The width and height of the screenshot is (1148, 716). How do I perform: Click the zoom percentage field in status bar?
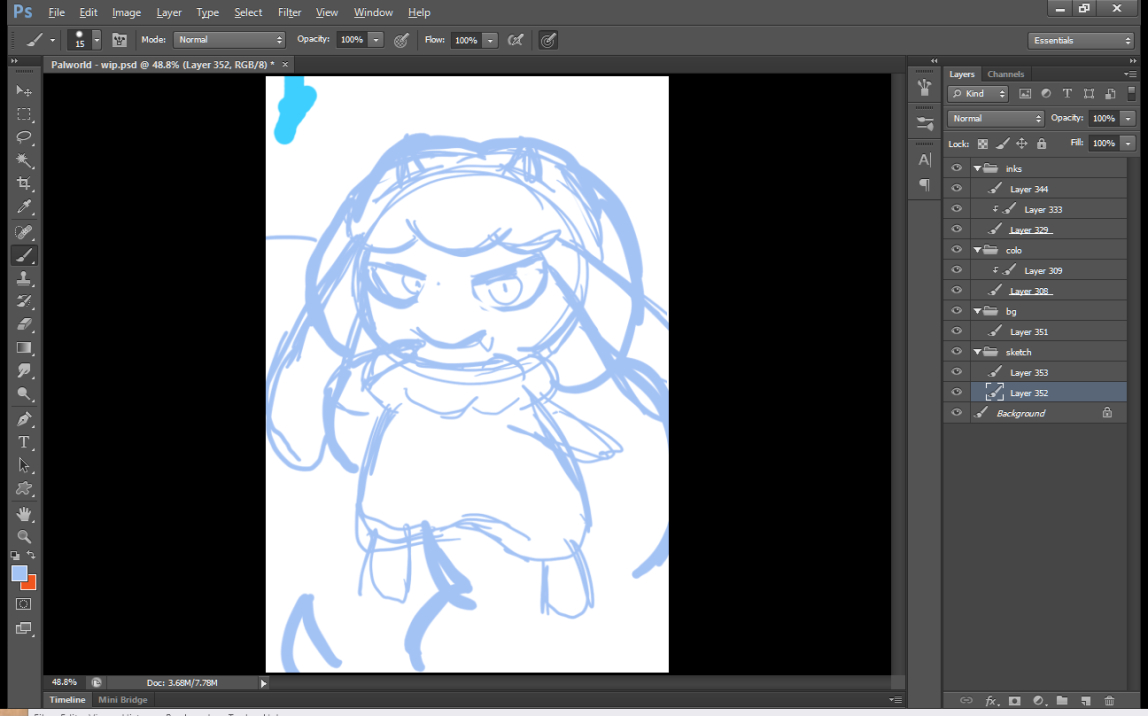[x=64, y=683]
